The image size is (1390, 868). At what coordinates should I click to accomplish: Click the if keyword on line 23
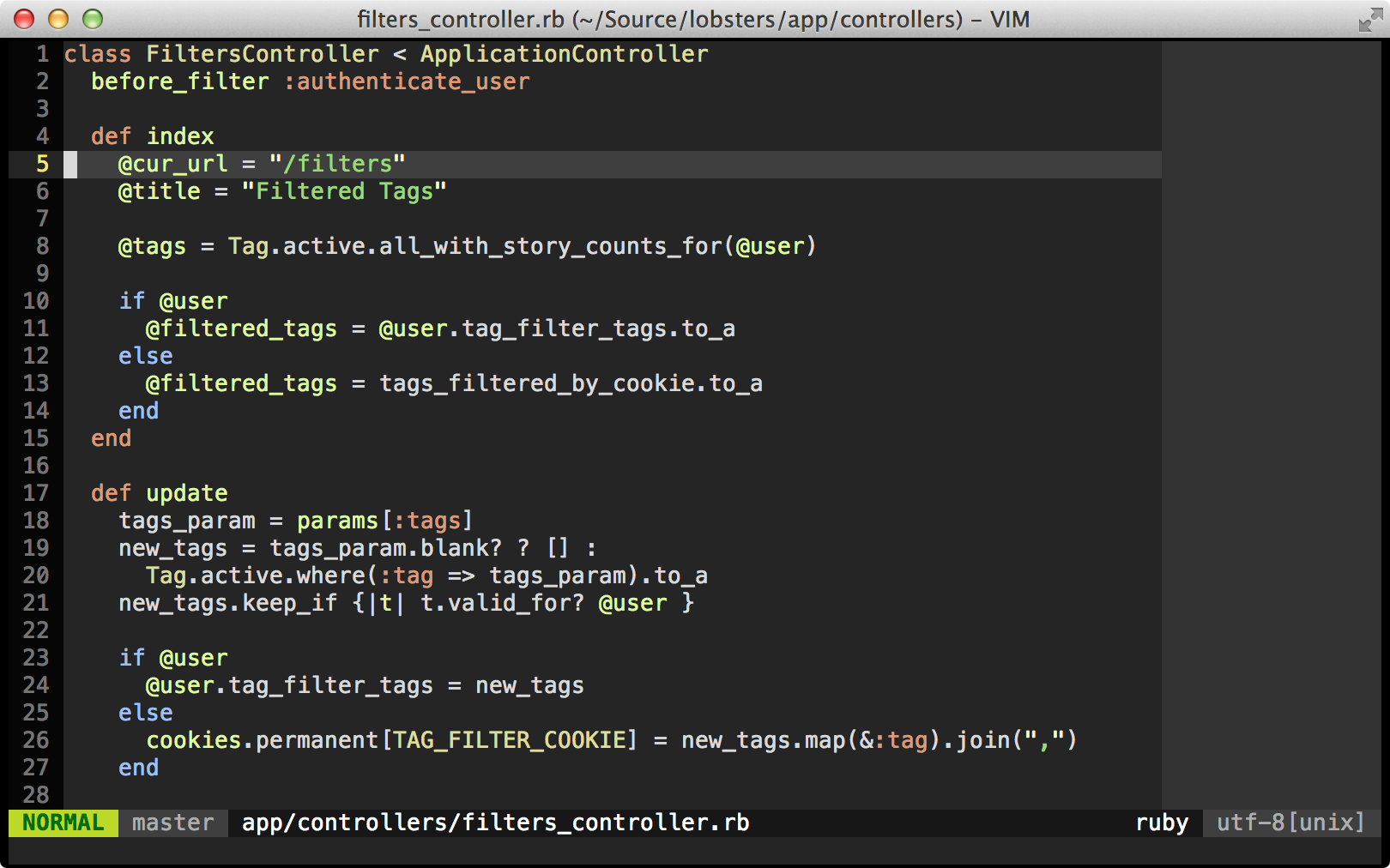[x=132, y=658]
